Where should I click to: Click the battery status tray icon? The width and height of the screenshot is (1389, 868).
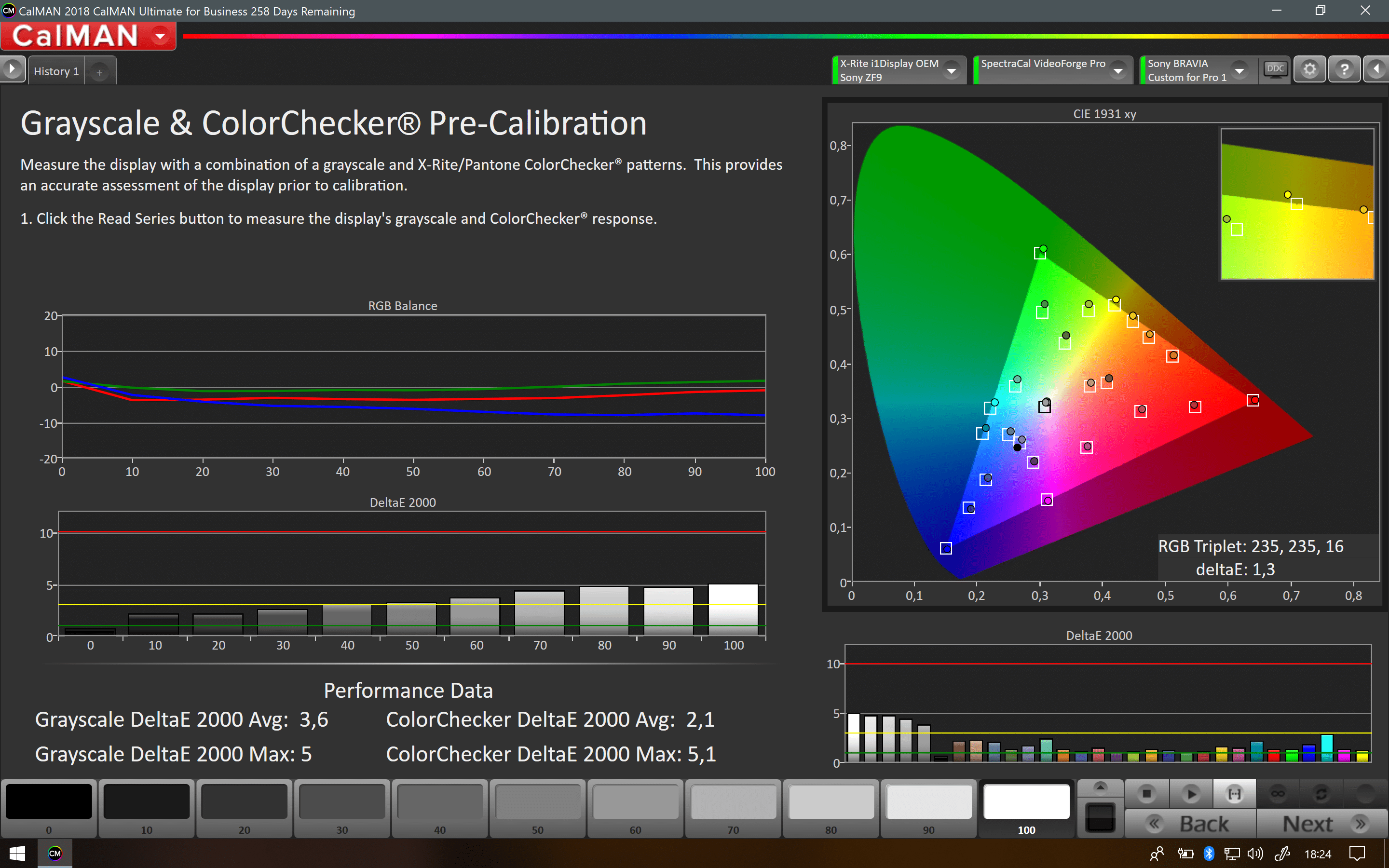tap(1185, 854)
